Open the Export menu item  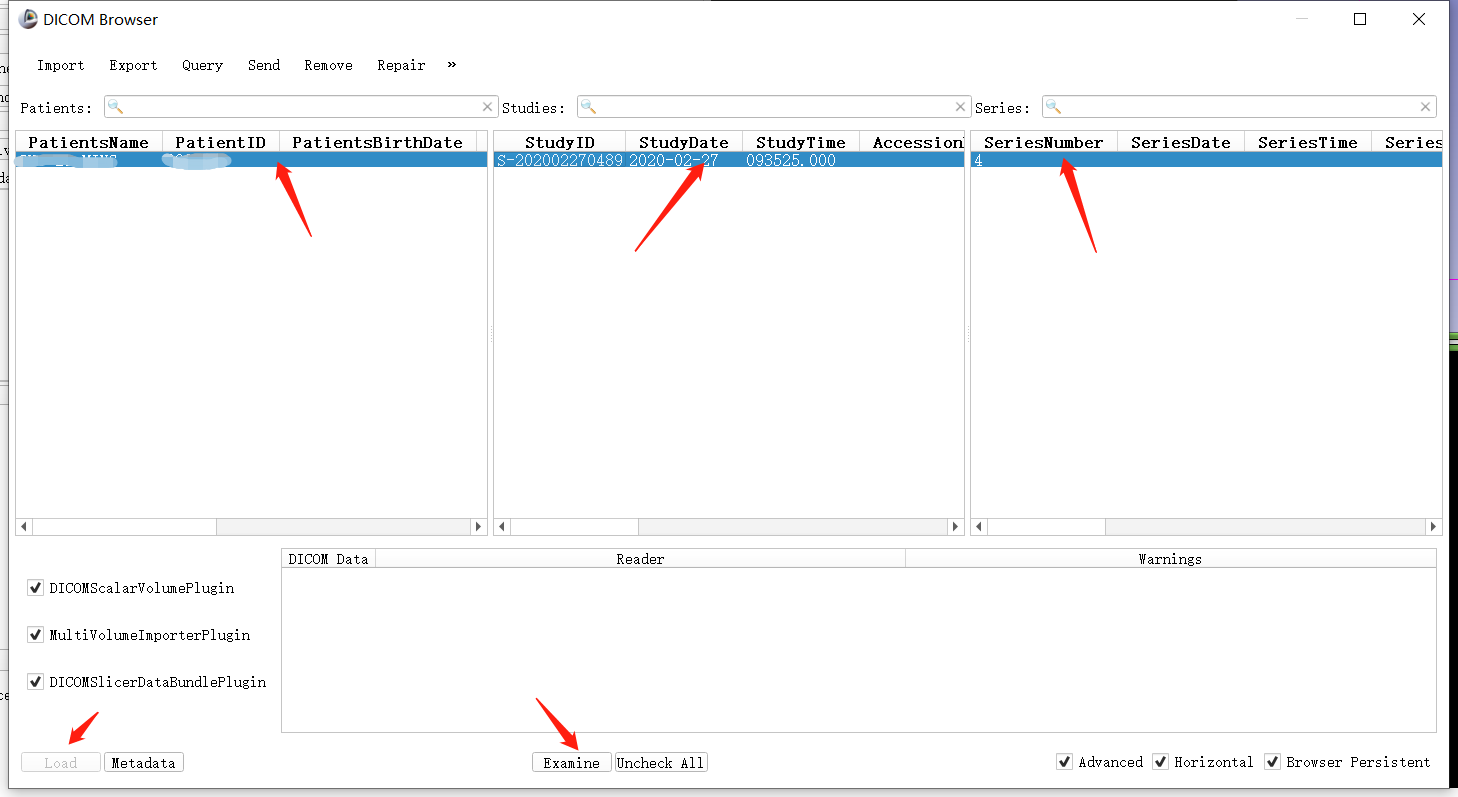click(133, 65)
